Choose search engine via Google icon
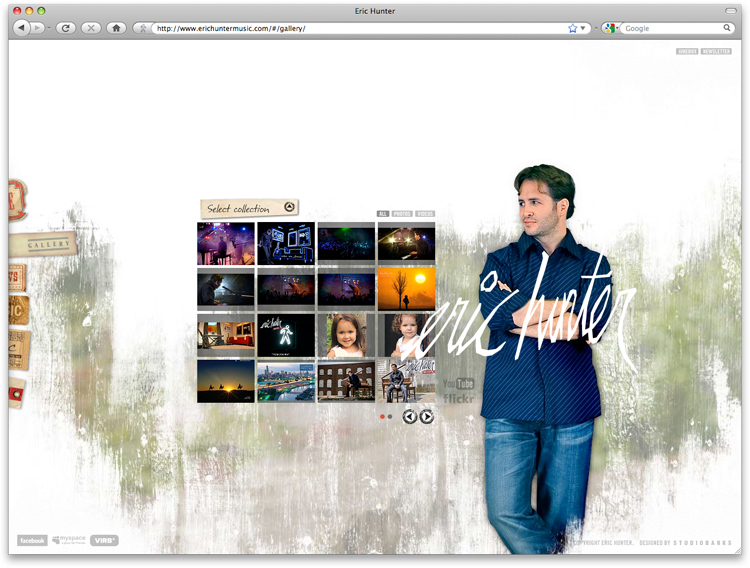This screenshot has width=750, height=568. [610, 28]
